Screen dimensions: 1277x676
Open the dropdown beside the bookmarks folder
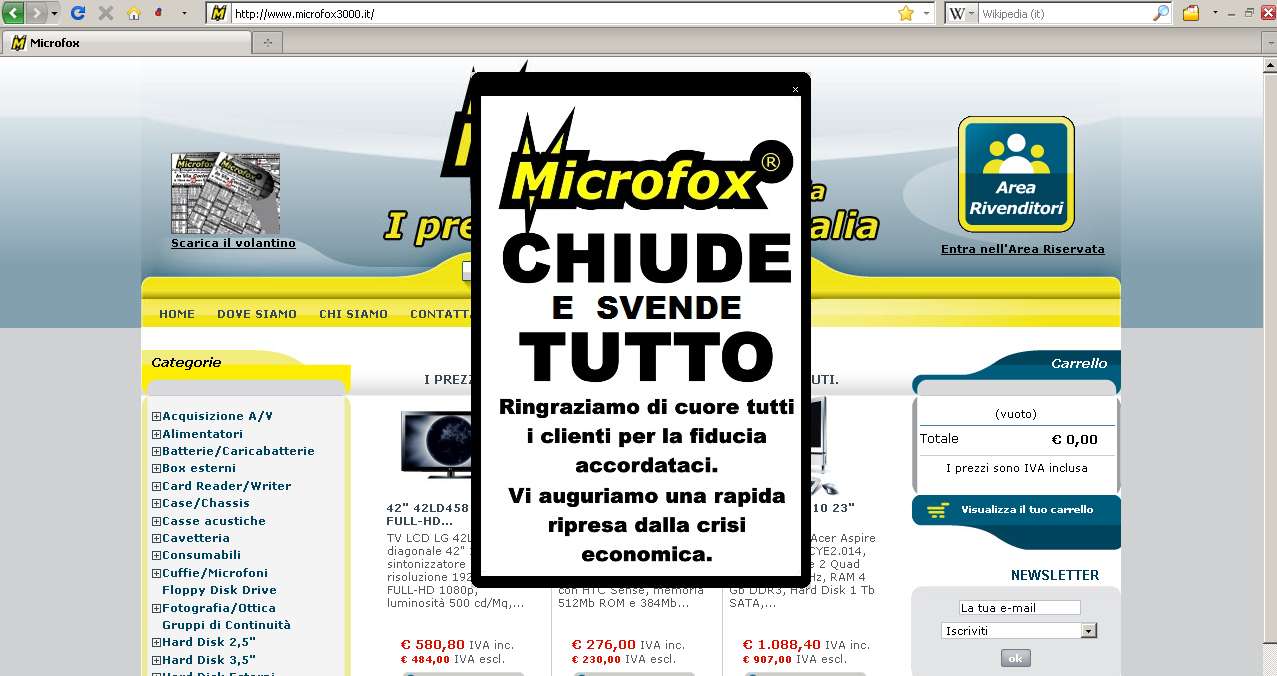[1215, 13]
